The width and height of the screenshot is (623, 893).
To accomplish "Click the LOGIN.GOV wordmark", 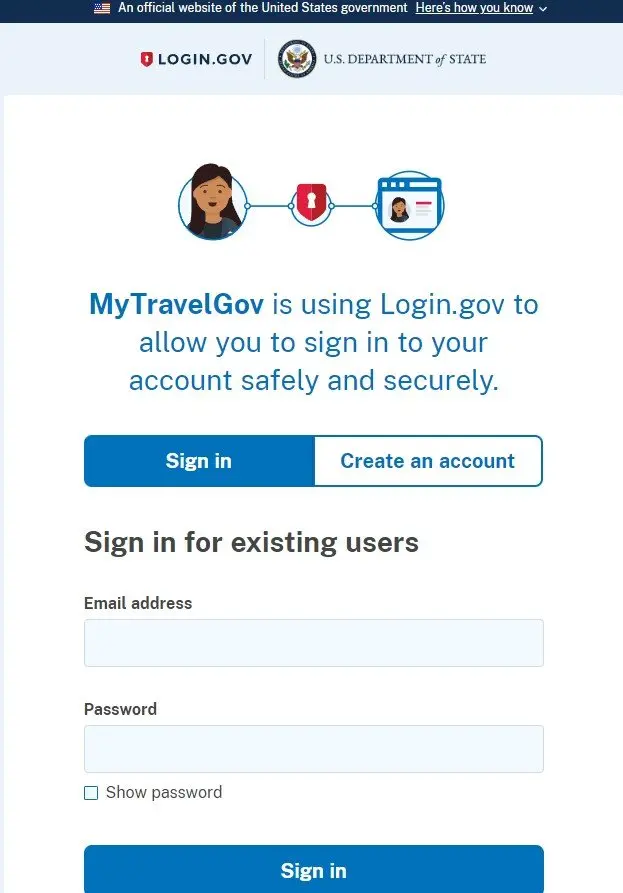I will point(205,59).
